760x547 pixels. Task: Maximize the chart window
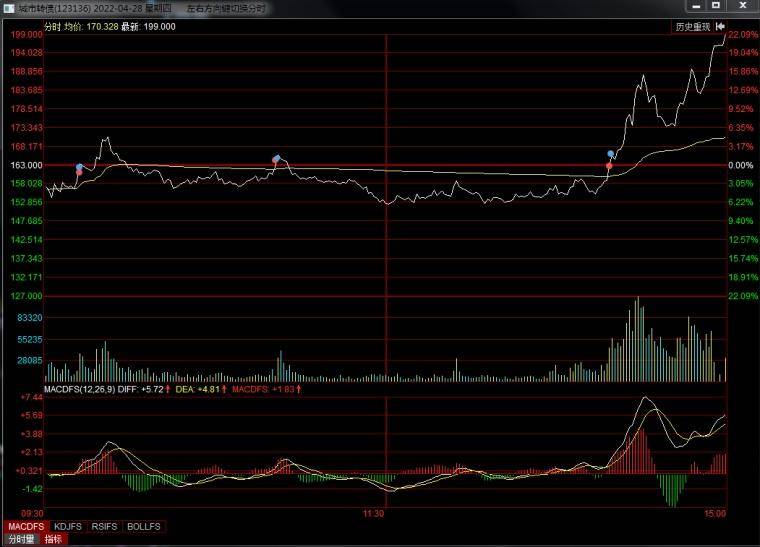pos(716,6)
